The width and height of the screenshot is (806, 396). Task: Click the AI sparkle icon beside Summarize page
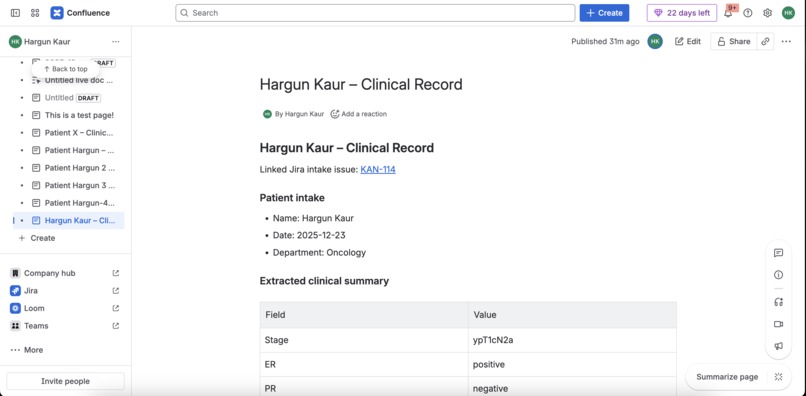[778, 377]
